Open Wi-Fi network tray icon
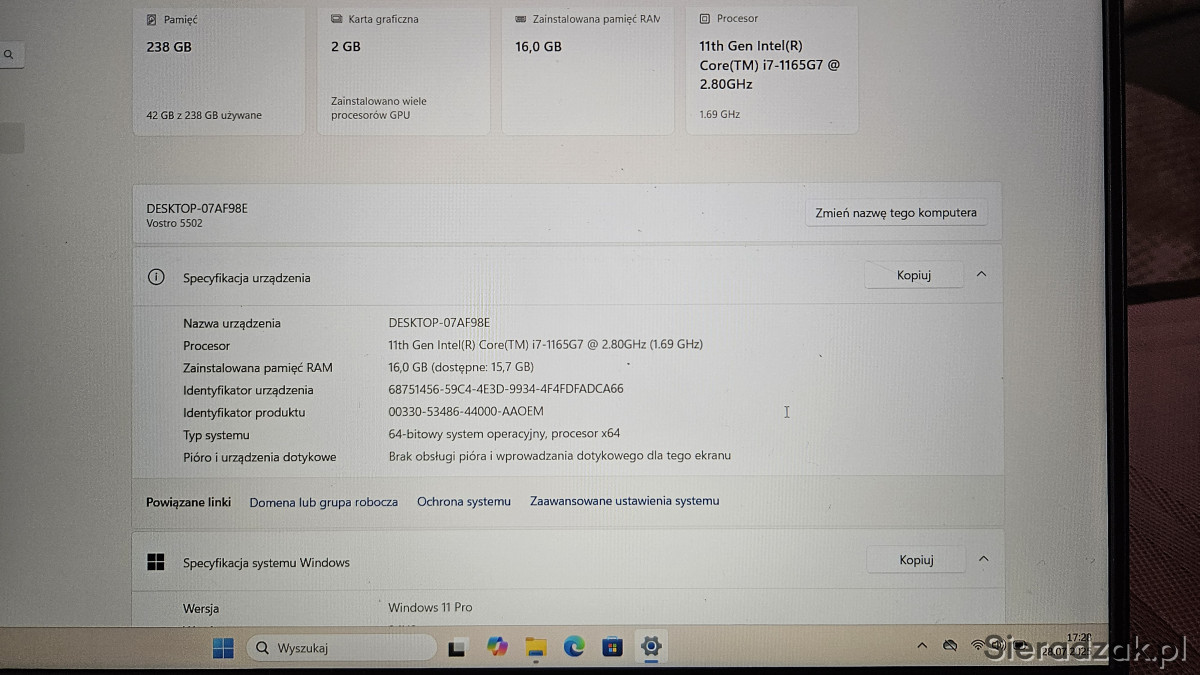Image resolution: width=1200 pixels, height=675 pixels. 979,646
